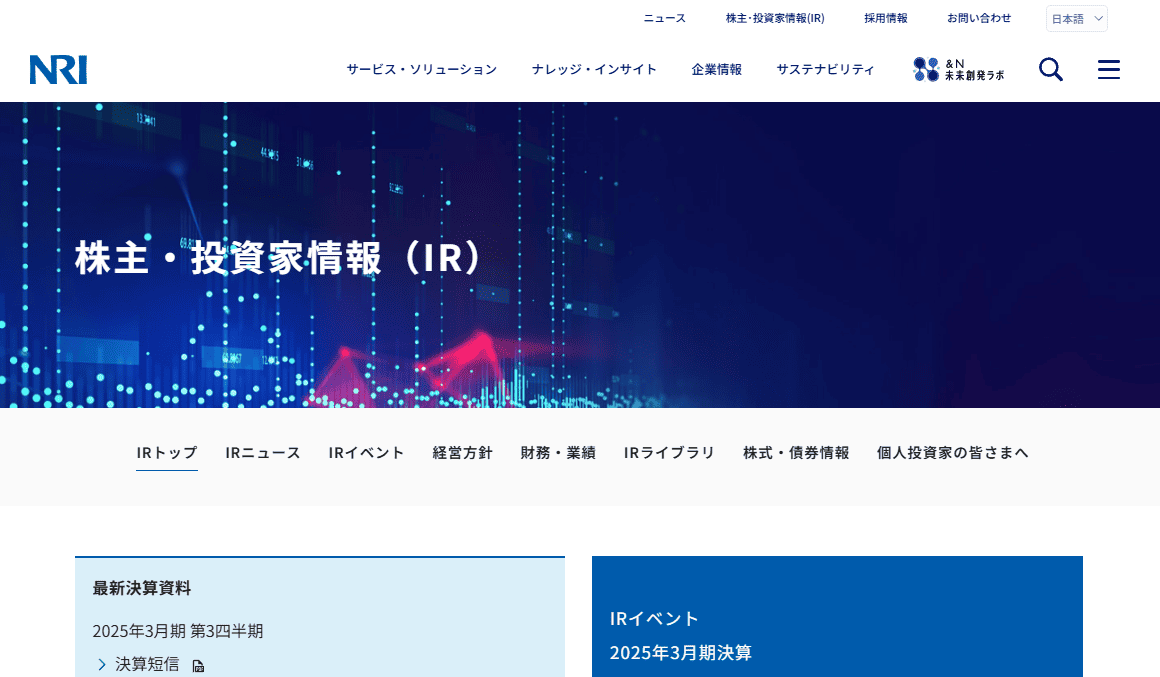Open the ナレッジ・インサイト menu
This screenshot has width=1160, height=677.
click(594, 70)
